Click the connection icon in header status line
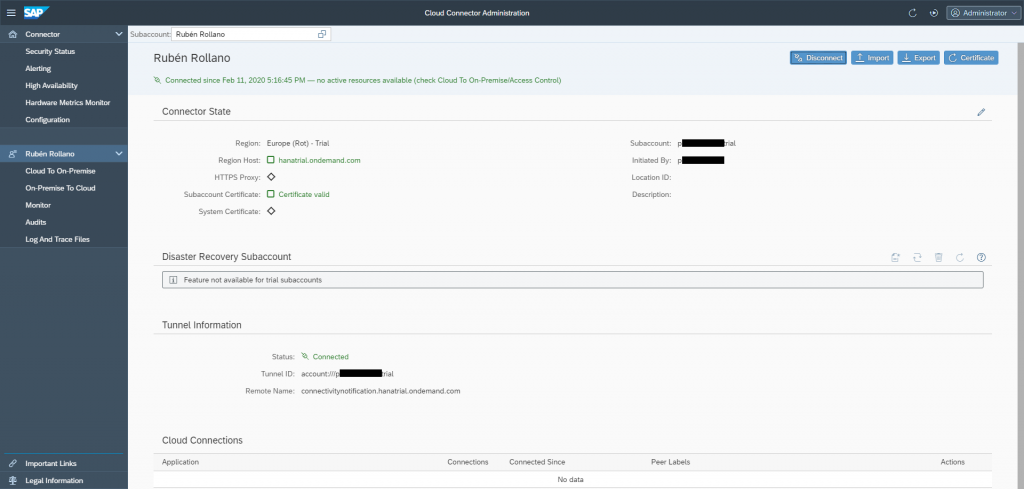 click(157, 80)
